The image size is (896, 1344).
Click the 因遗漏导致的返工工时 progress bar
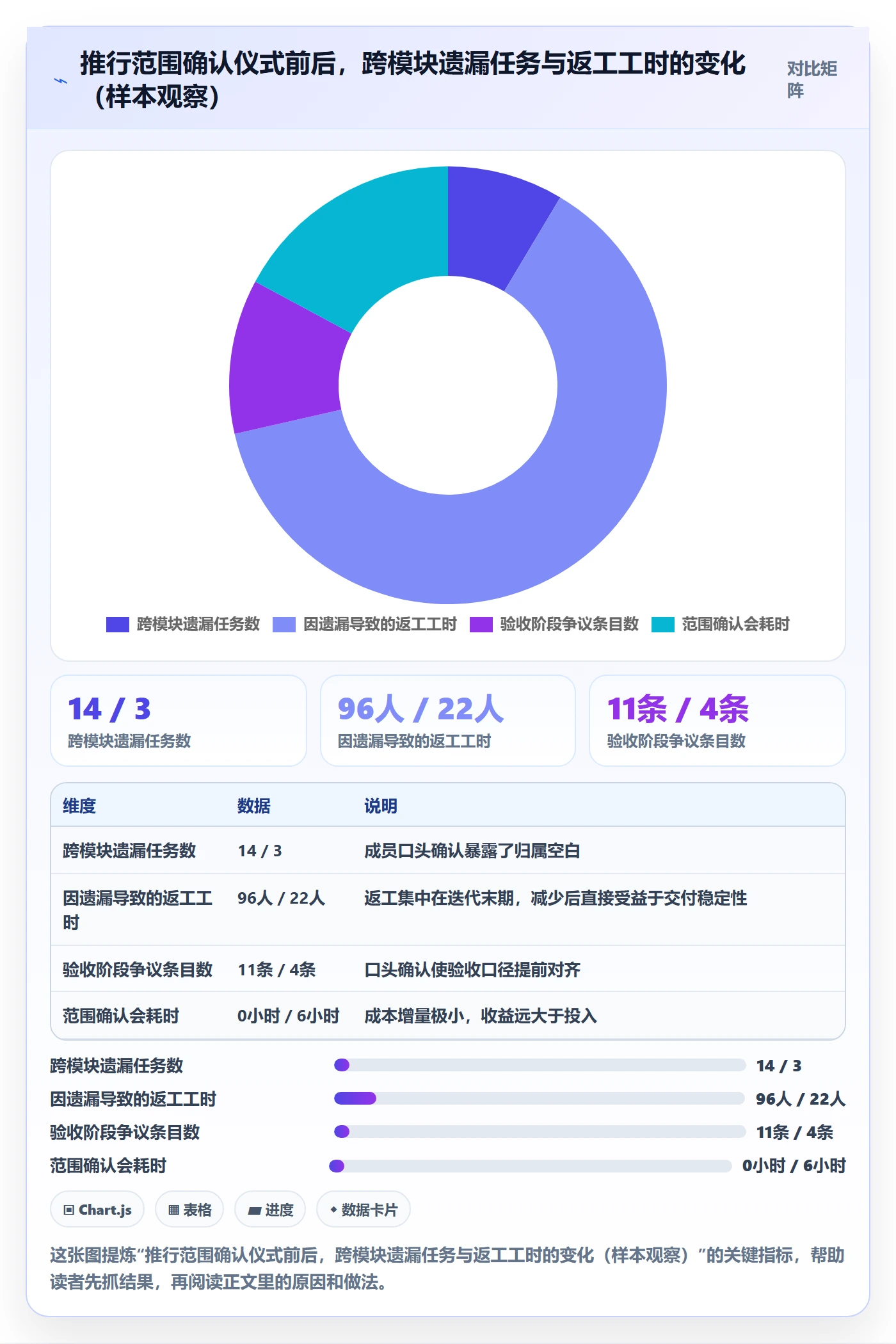click(x=539, y=1098)
